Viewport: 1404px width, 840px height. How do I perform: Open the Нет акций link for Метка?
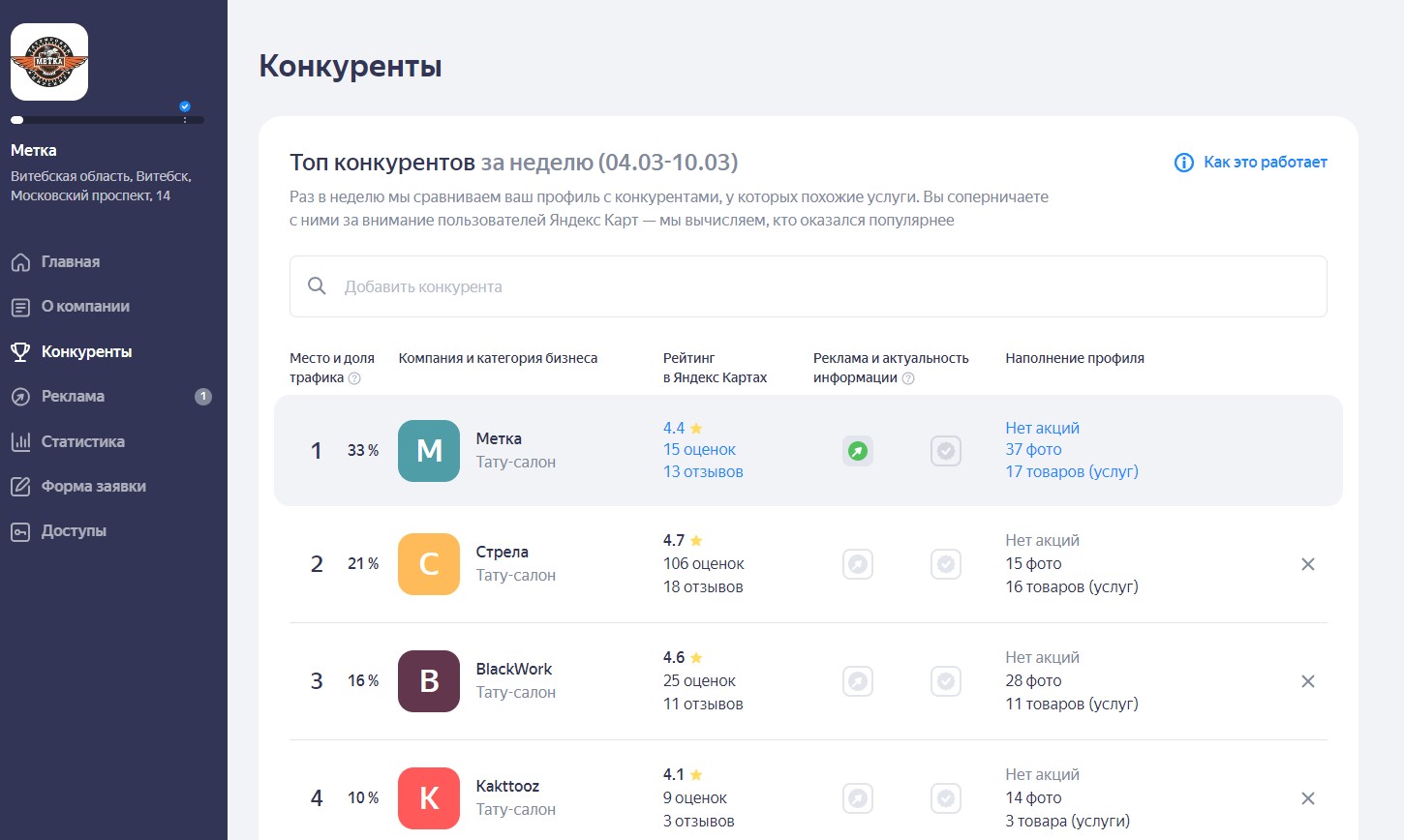click(x=1042, y=428)
